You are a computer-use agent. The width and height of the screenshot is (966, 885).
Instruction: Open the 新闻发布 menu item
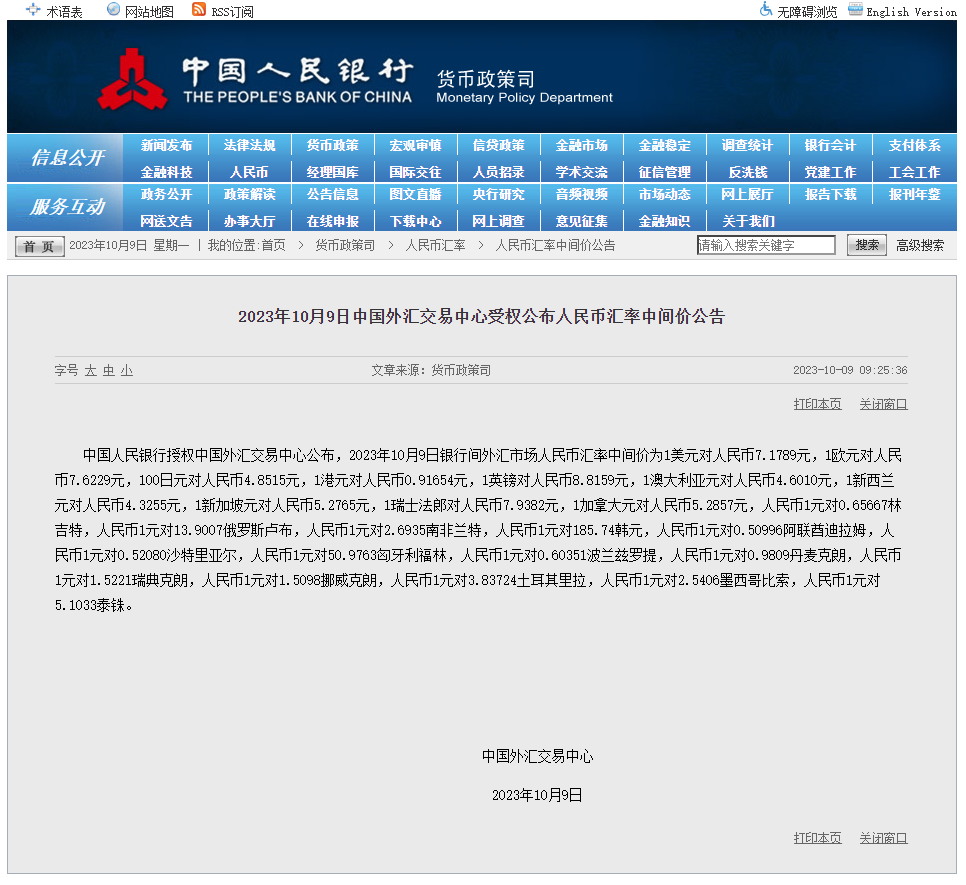click(166, 145)
